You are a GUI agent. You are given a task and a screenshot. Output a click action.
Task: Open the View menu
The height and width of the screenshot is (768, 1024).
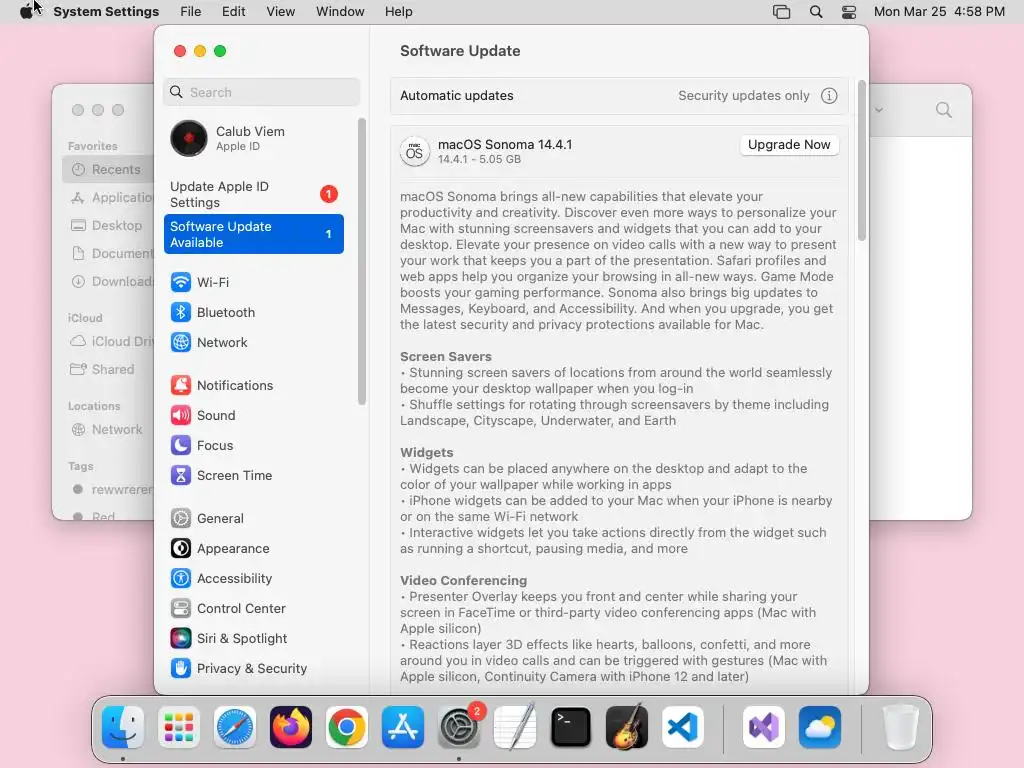pyautogui.click(x=281, y=12)
